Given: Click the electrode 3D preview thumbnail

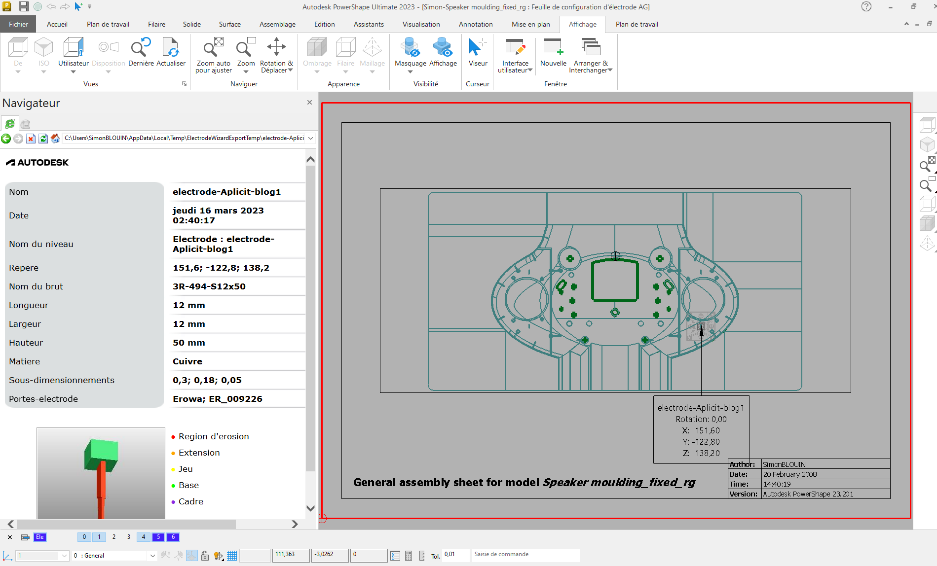Looking at the screenshot, I should pos(100,473).
